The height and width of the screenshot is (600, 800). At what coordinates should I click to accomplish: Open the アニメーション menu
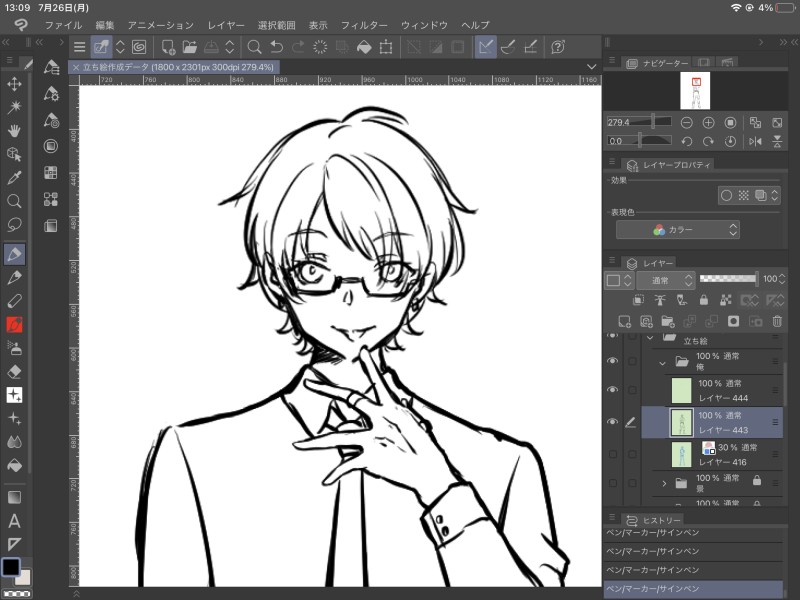161,25
